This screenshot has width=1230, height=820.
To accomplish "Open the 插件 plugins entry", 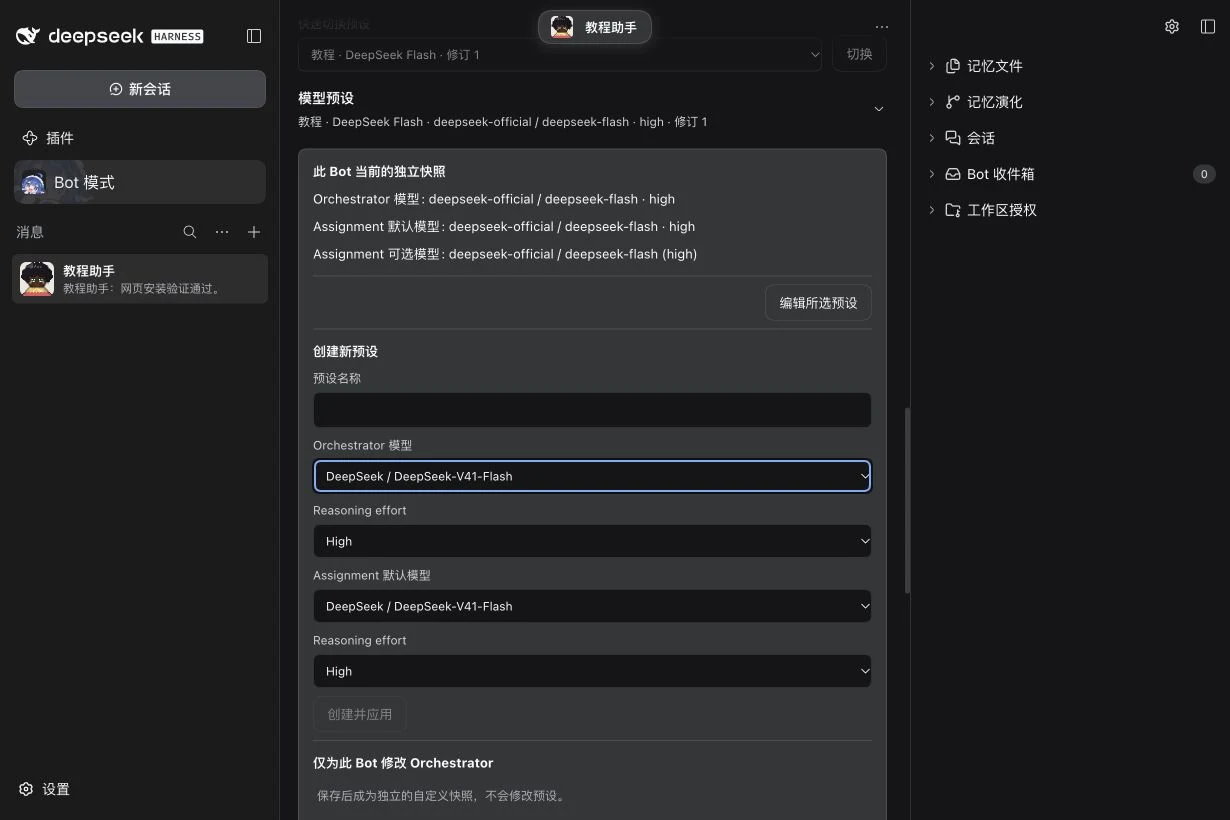I will 140,138.
